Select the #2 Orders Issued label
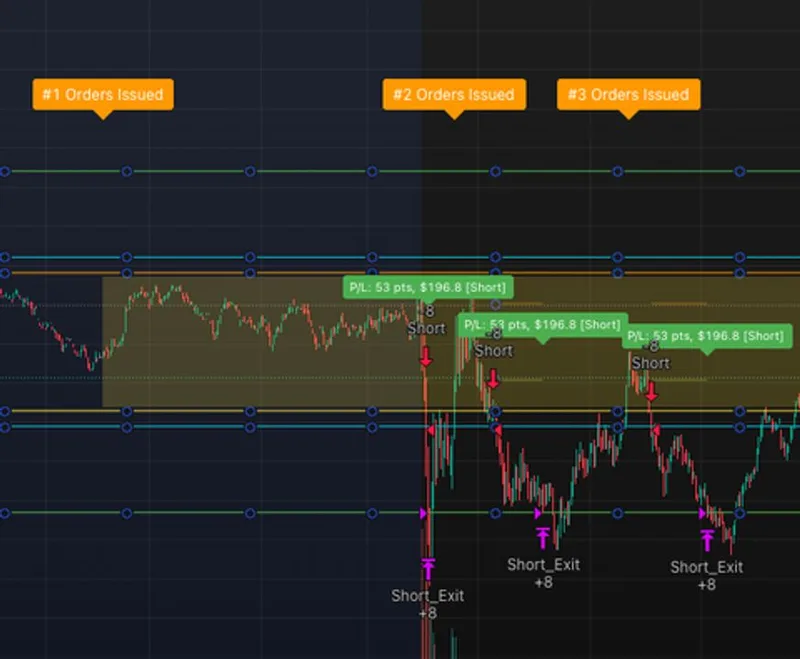The image size is (800, 659). point(454,94)
